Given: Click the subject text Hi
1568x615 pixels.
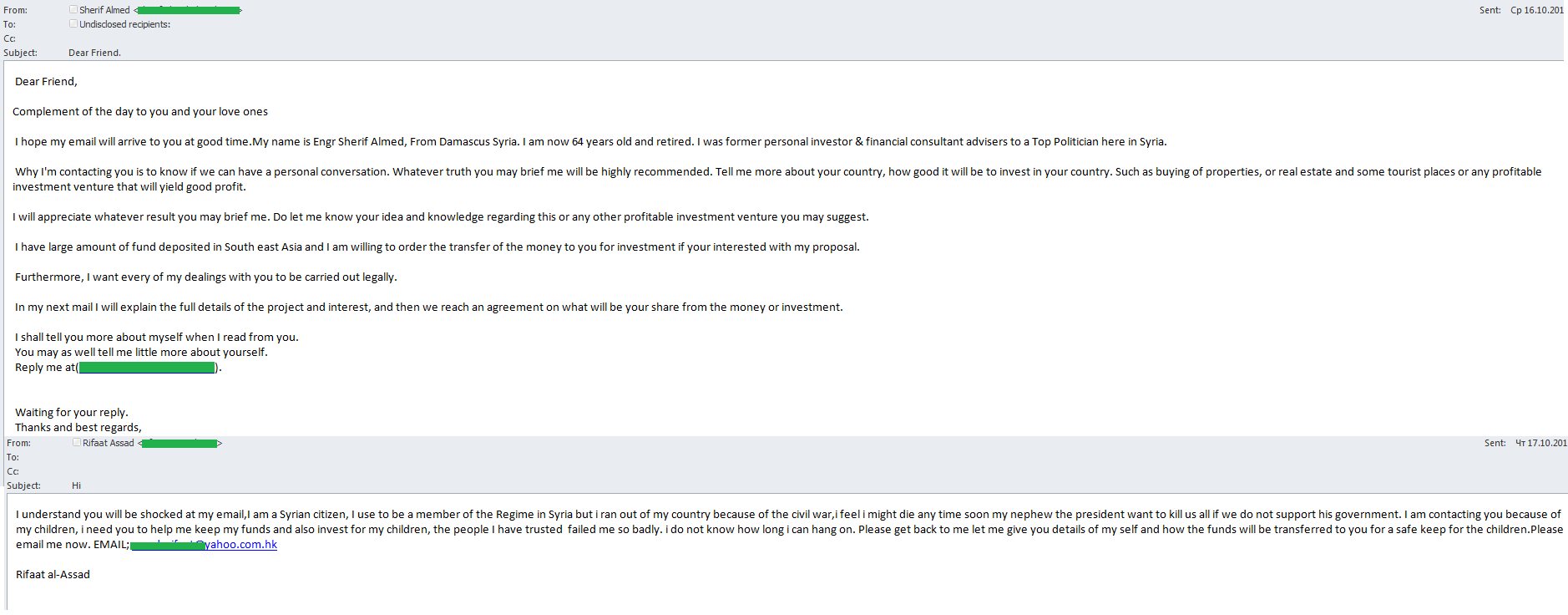Looking at the screenshot, I should click(76, 485).
